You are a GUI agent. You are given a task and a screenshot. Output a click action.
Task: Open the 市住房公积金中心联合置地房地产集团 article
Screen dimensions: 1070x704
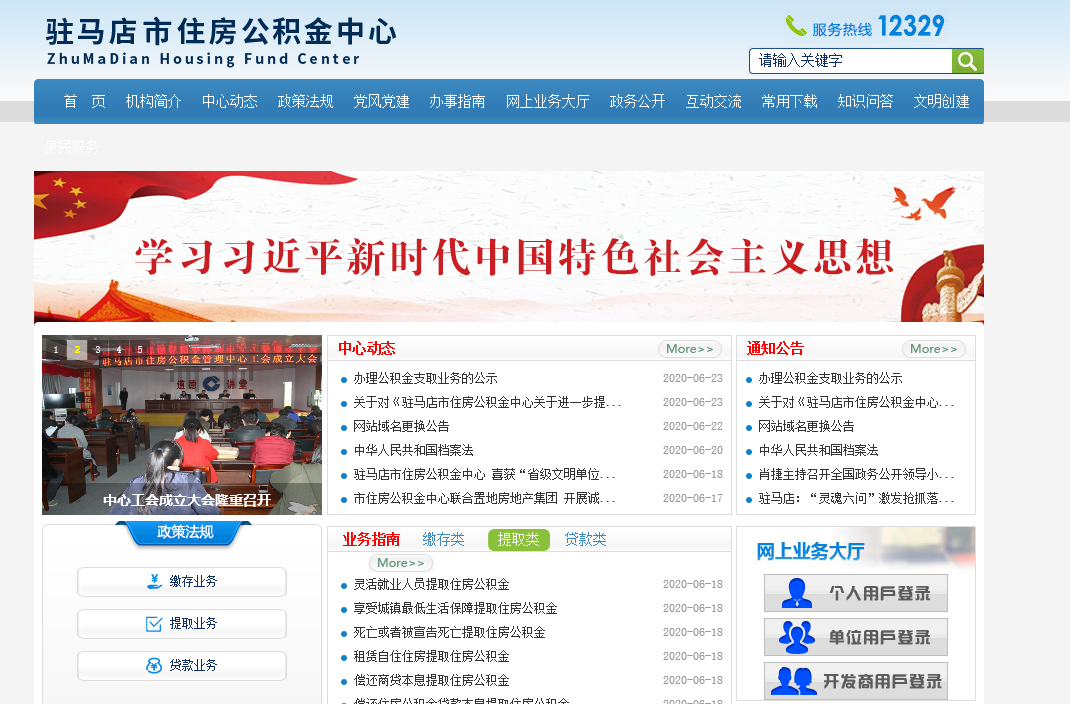pos(485,498)
